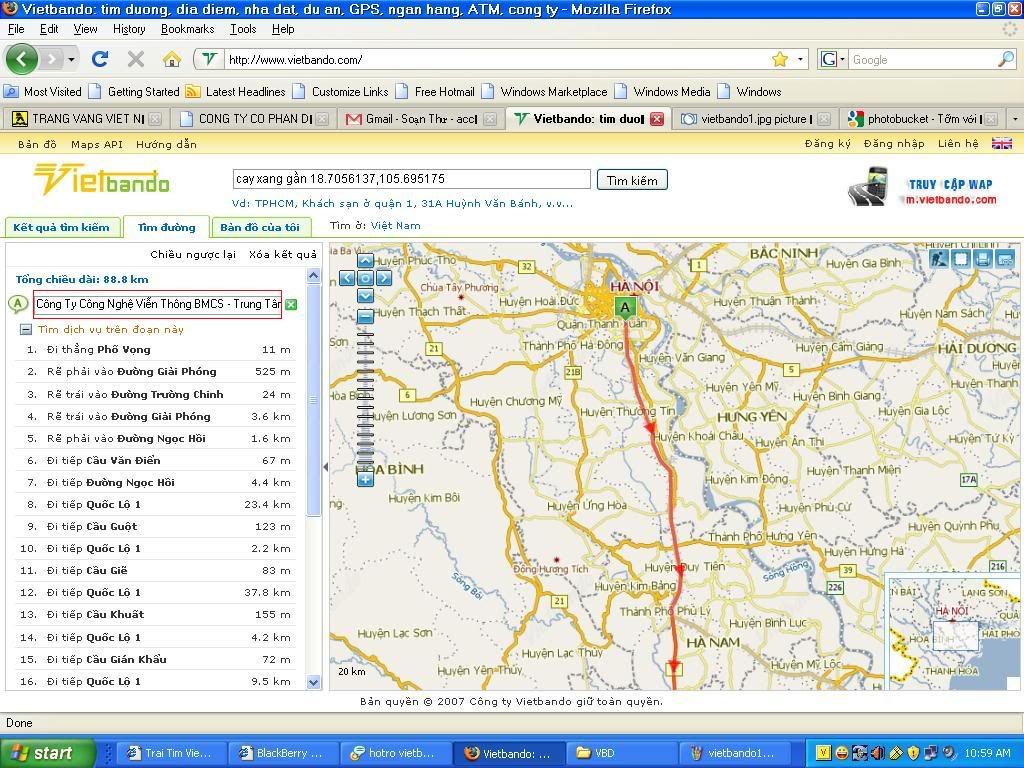Open the address bar history dropdown

(x=800, y=59)
